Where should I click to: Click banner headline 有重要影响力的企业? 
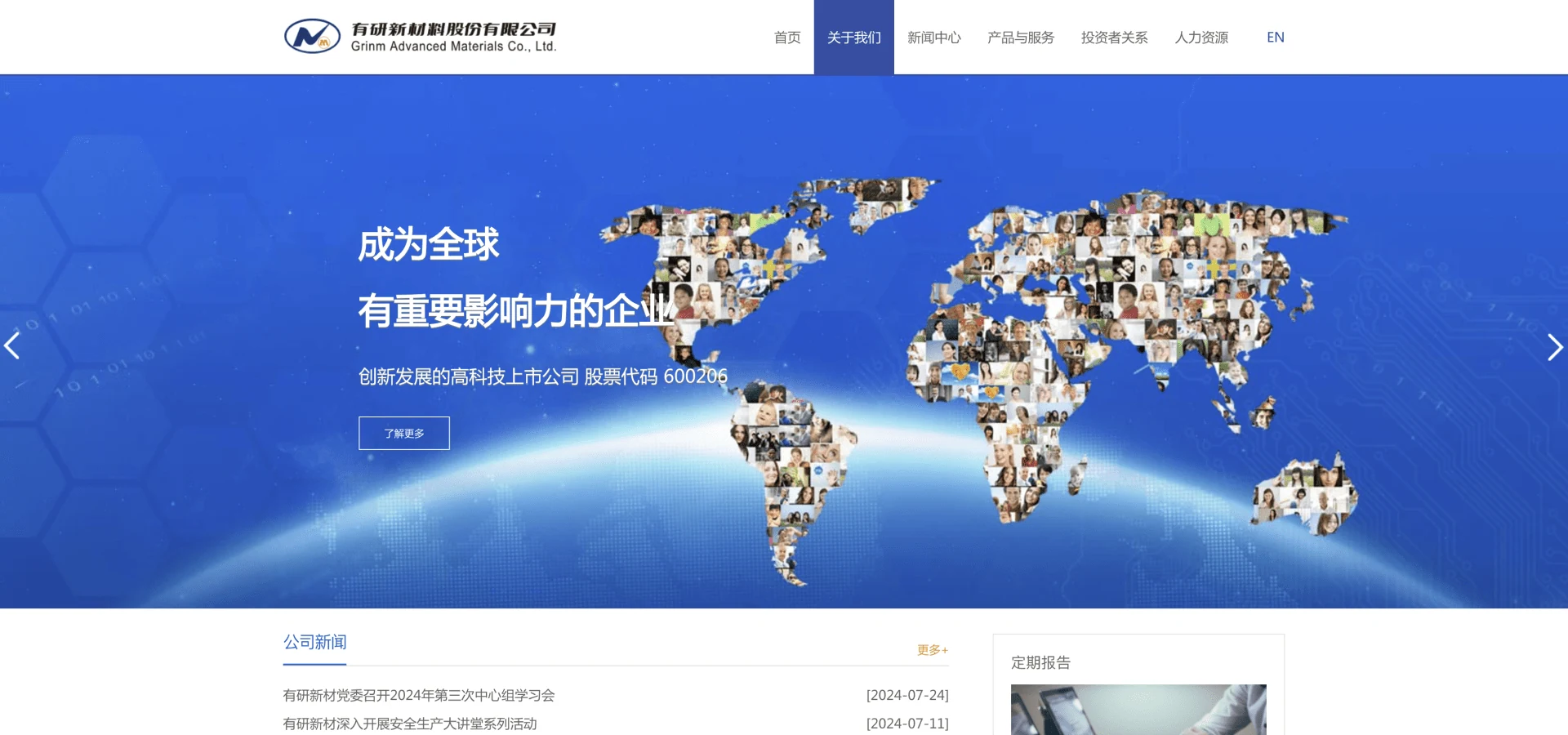[516, 311]
